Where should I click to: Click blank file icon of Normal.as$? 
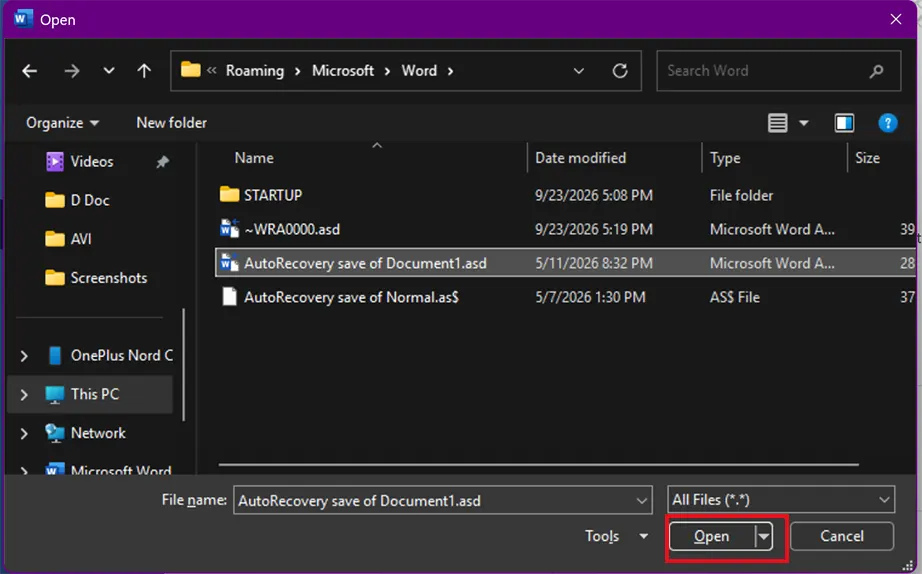coord(229,296)
